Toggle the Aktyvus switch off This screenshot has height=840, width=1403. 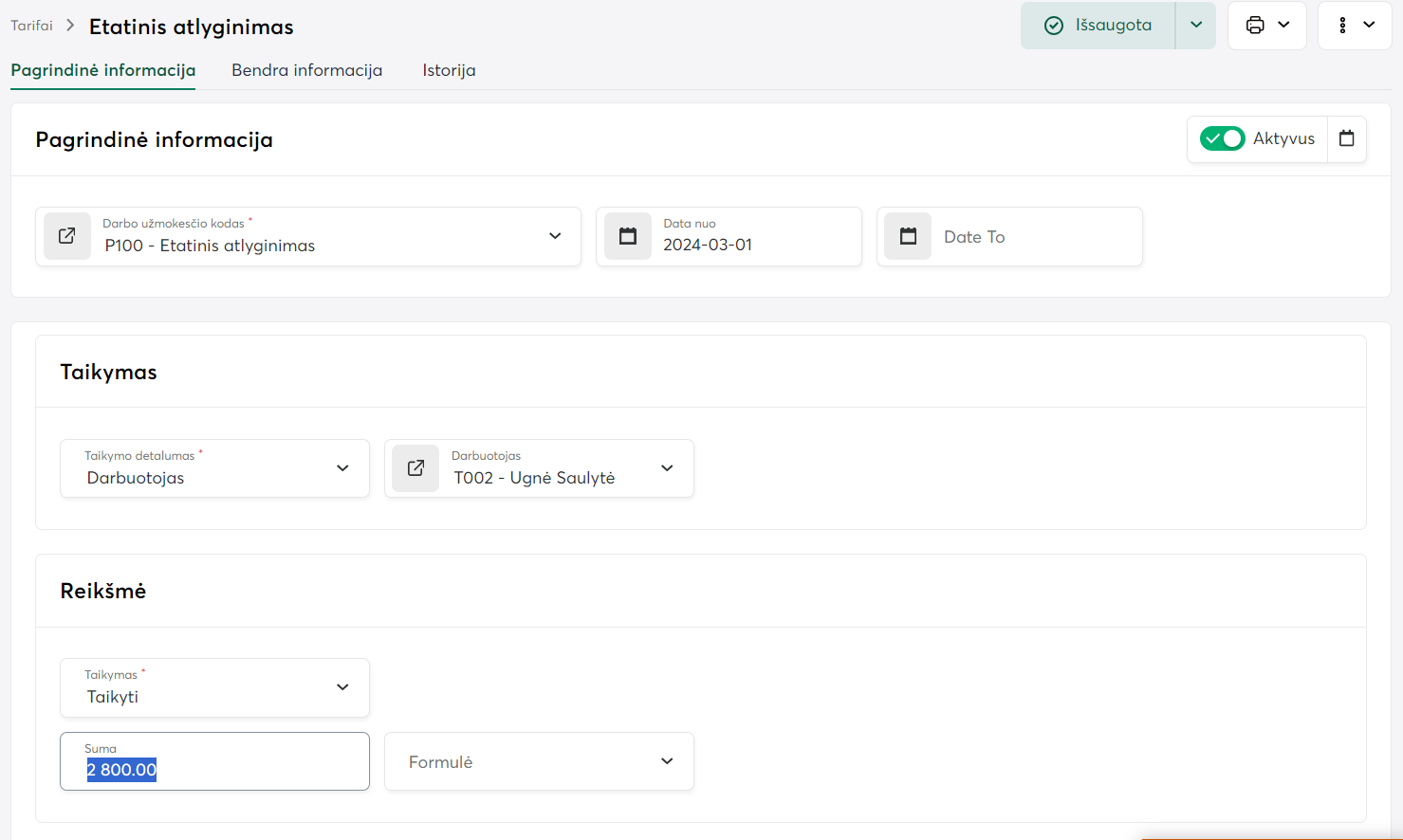pyautogui.click(x=1222, y=139)
